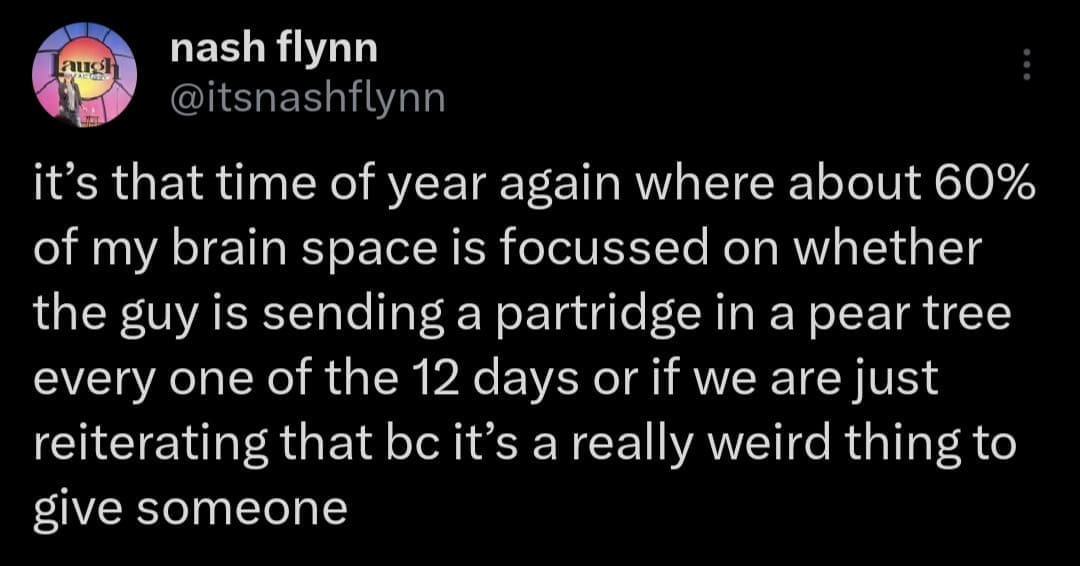Visit the @itsnashflynn handle link
1080x566 pixels.
[x=307, y=97]
